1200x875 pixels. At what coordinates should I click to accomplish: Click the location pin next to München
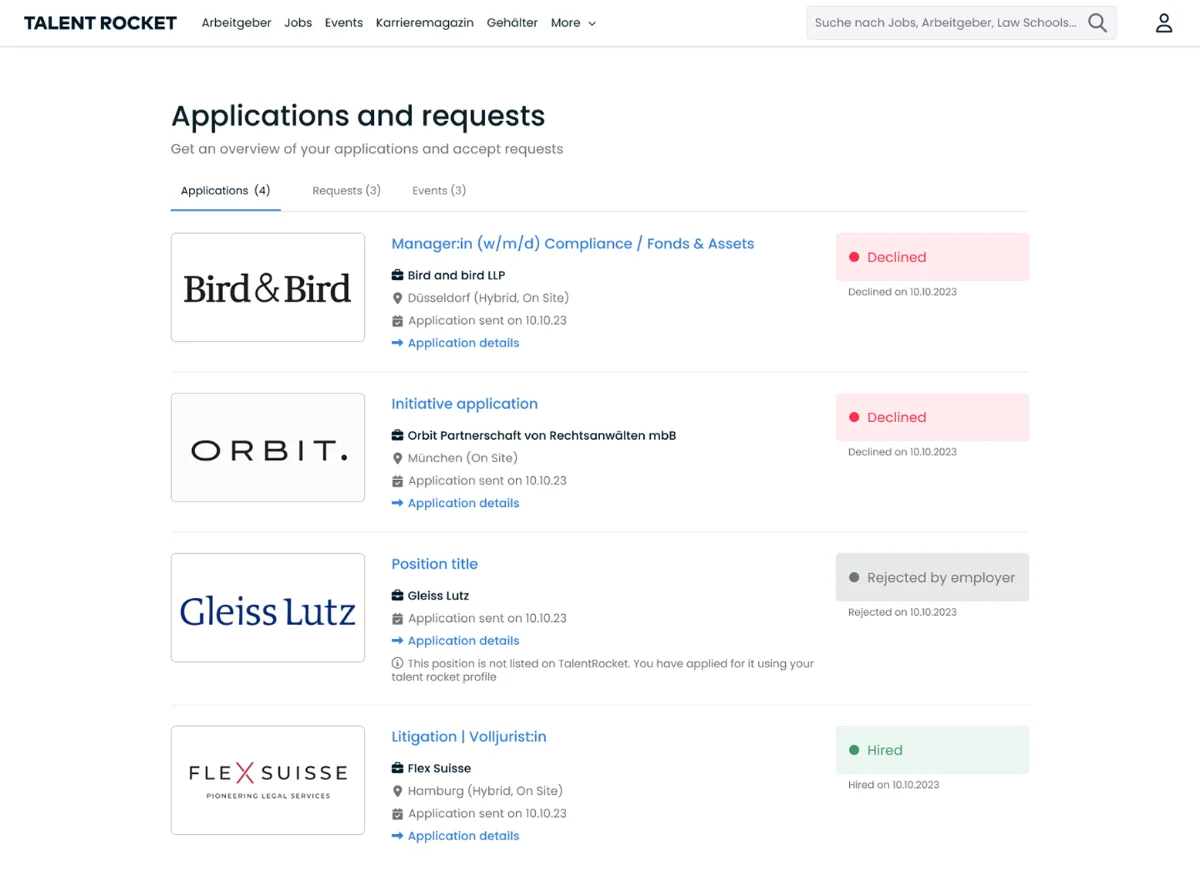[x=397, y=458]
